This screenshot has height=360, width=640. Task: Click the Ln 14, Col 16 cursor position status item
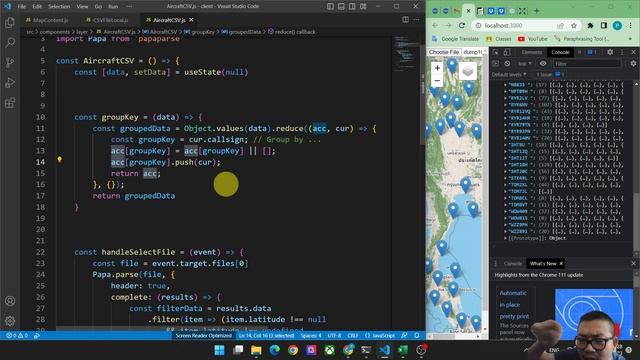266,336
